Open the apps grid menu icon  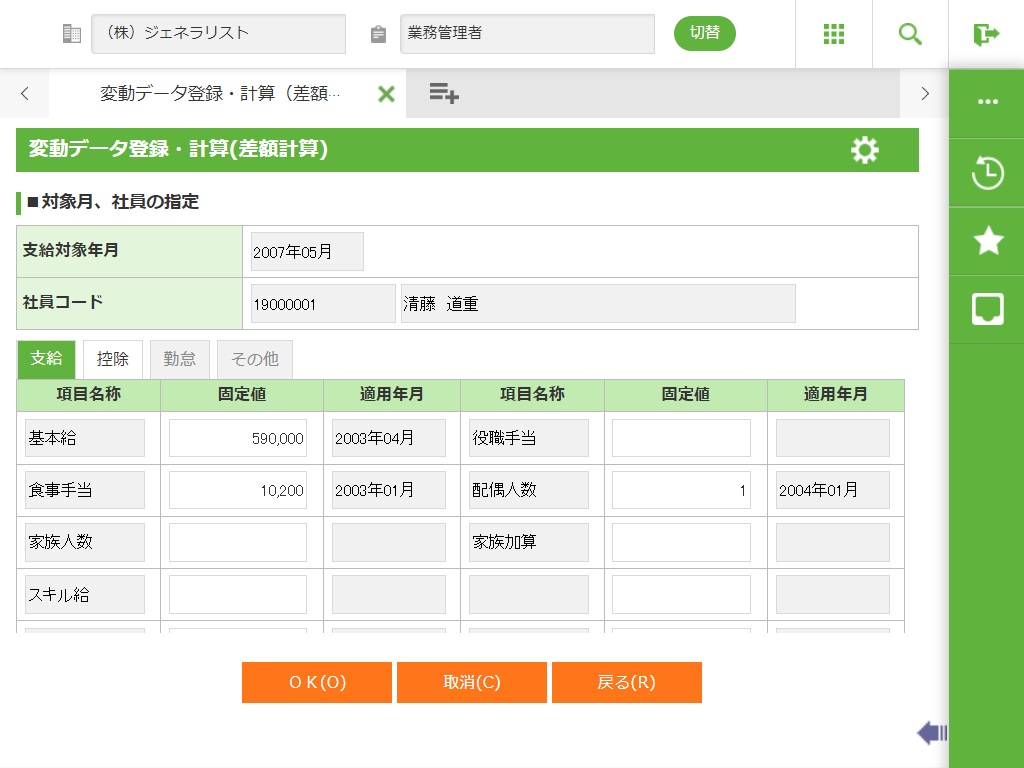[x=834, y=34]
